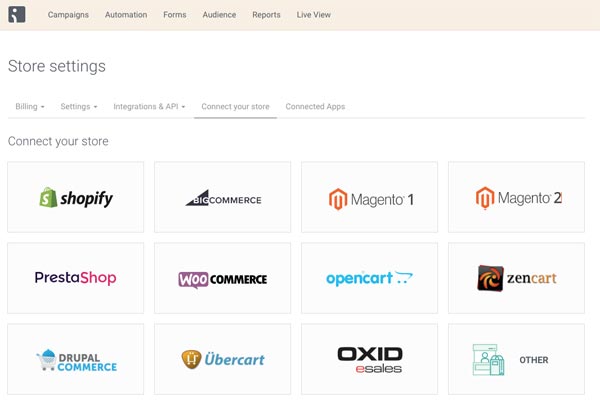Connect a Zen Cart store
This screenshot has width=600, height=402.
coord(517,278)
